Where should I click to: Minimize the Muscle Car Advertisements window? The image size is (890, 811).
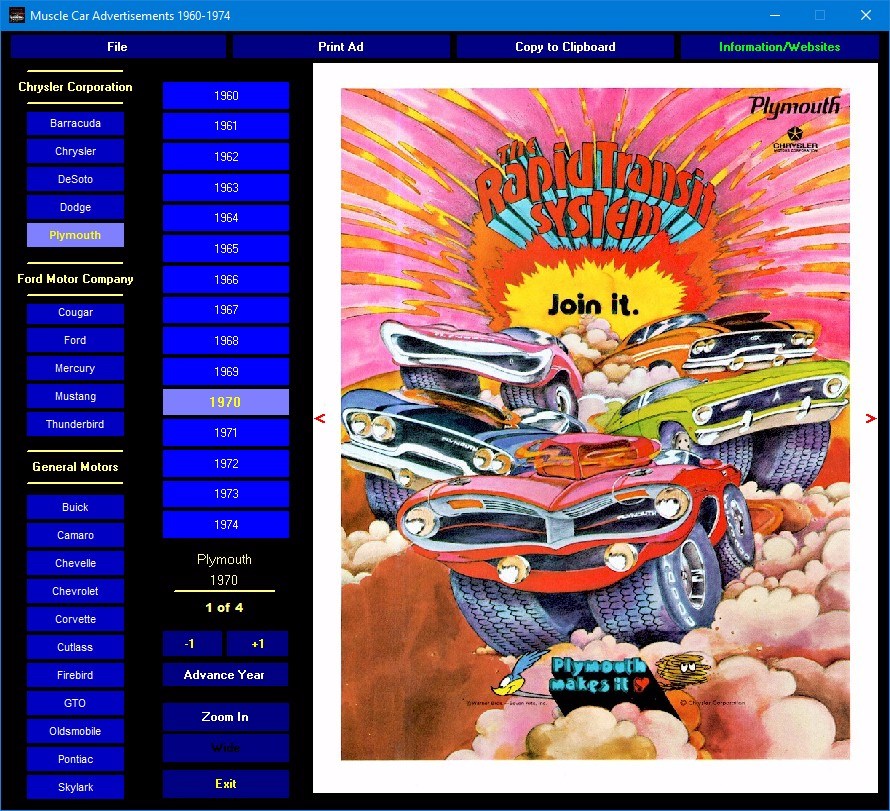[775, 15]
